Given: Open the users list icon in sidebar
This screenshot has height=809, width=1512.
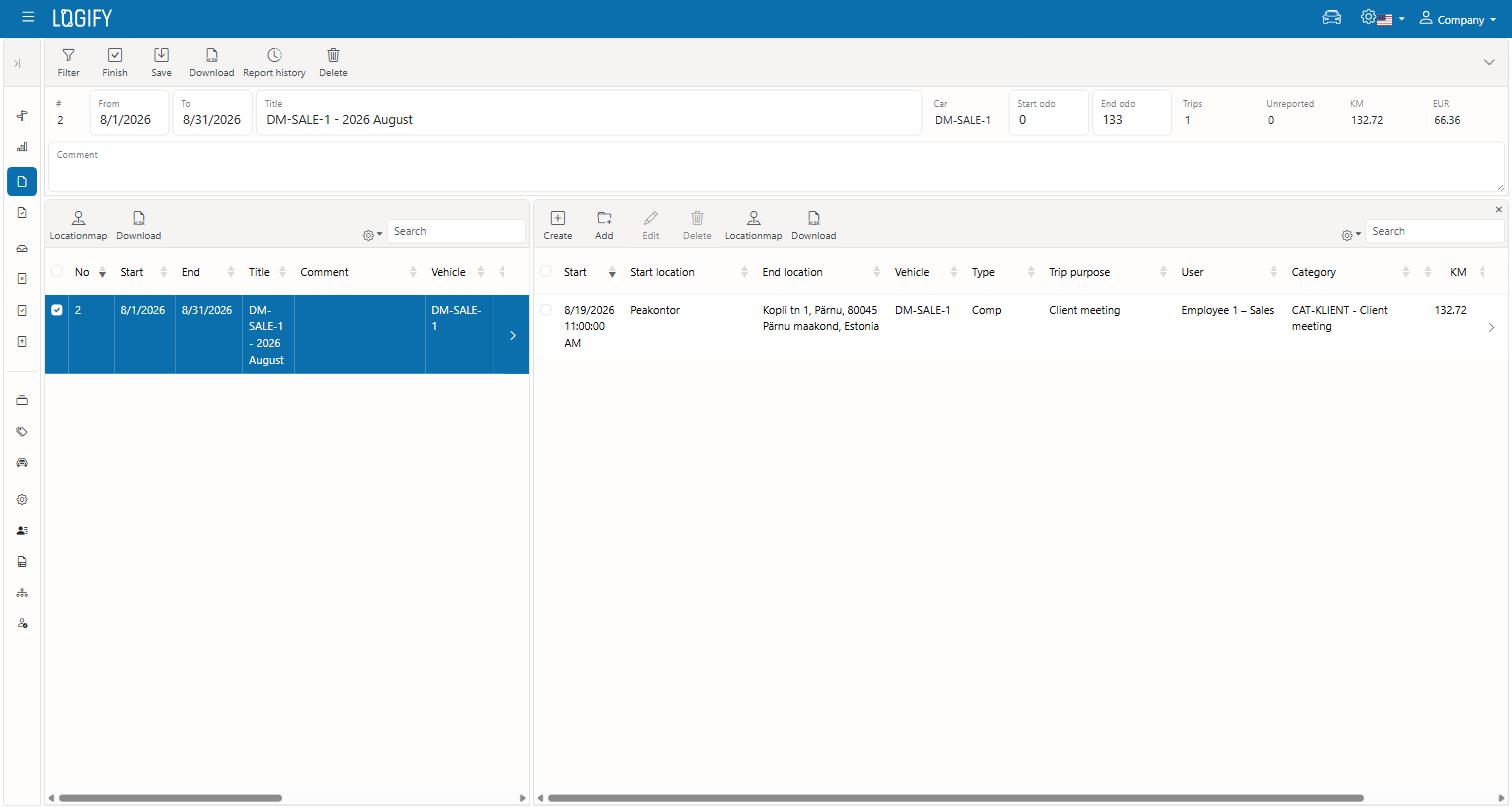Looking at the screenshot, I should [x=22, y=530].
